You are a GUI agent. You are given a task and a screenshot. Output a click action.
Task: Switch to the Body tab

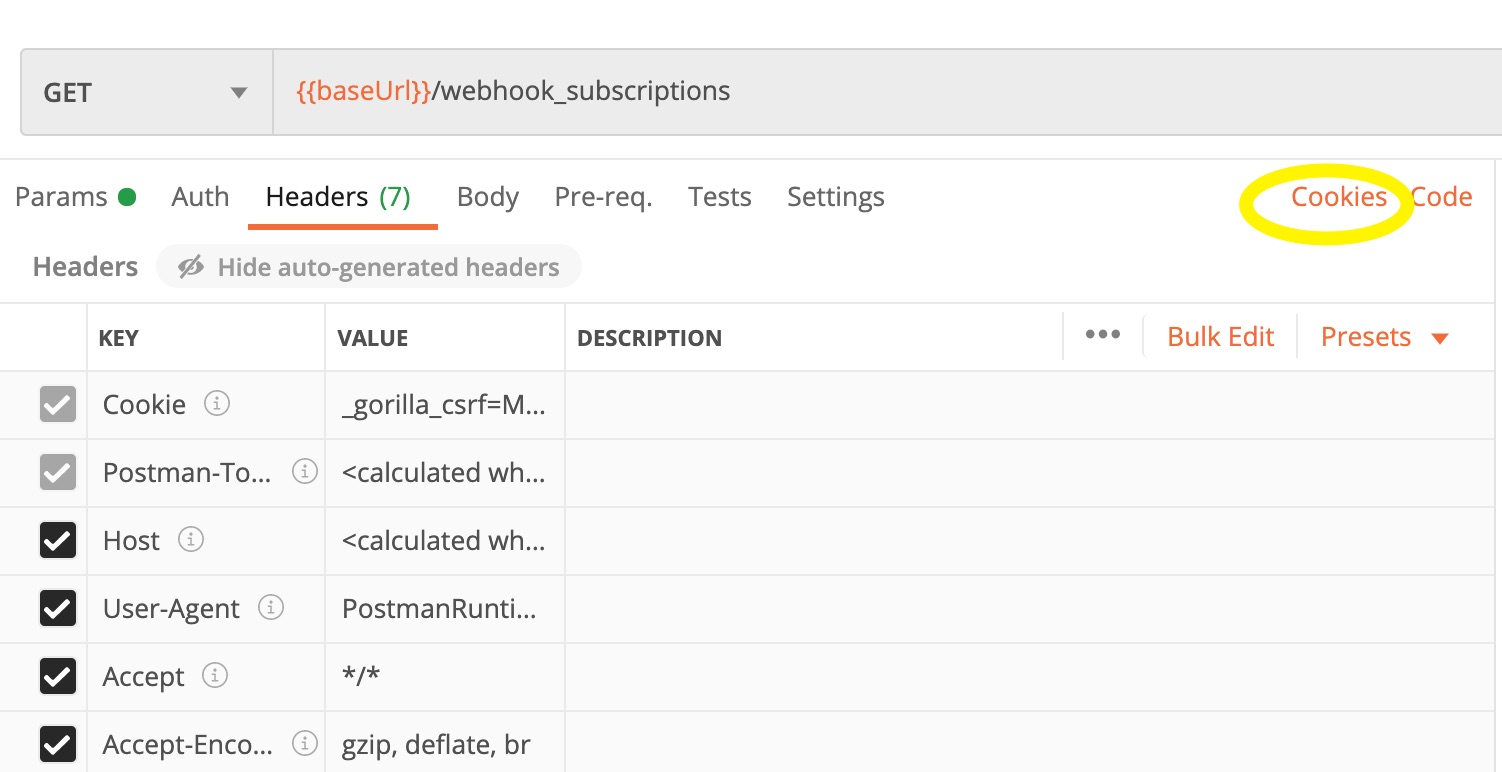pyautogui.click(x=487, y=196)
